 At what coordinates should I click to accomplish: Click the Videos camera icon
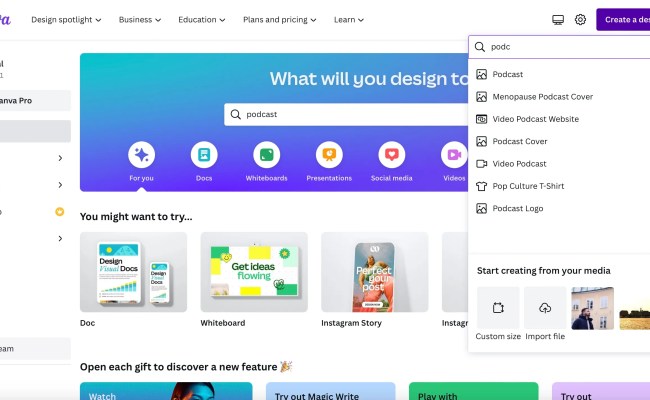pos(454,155)
